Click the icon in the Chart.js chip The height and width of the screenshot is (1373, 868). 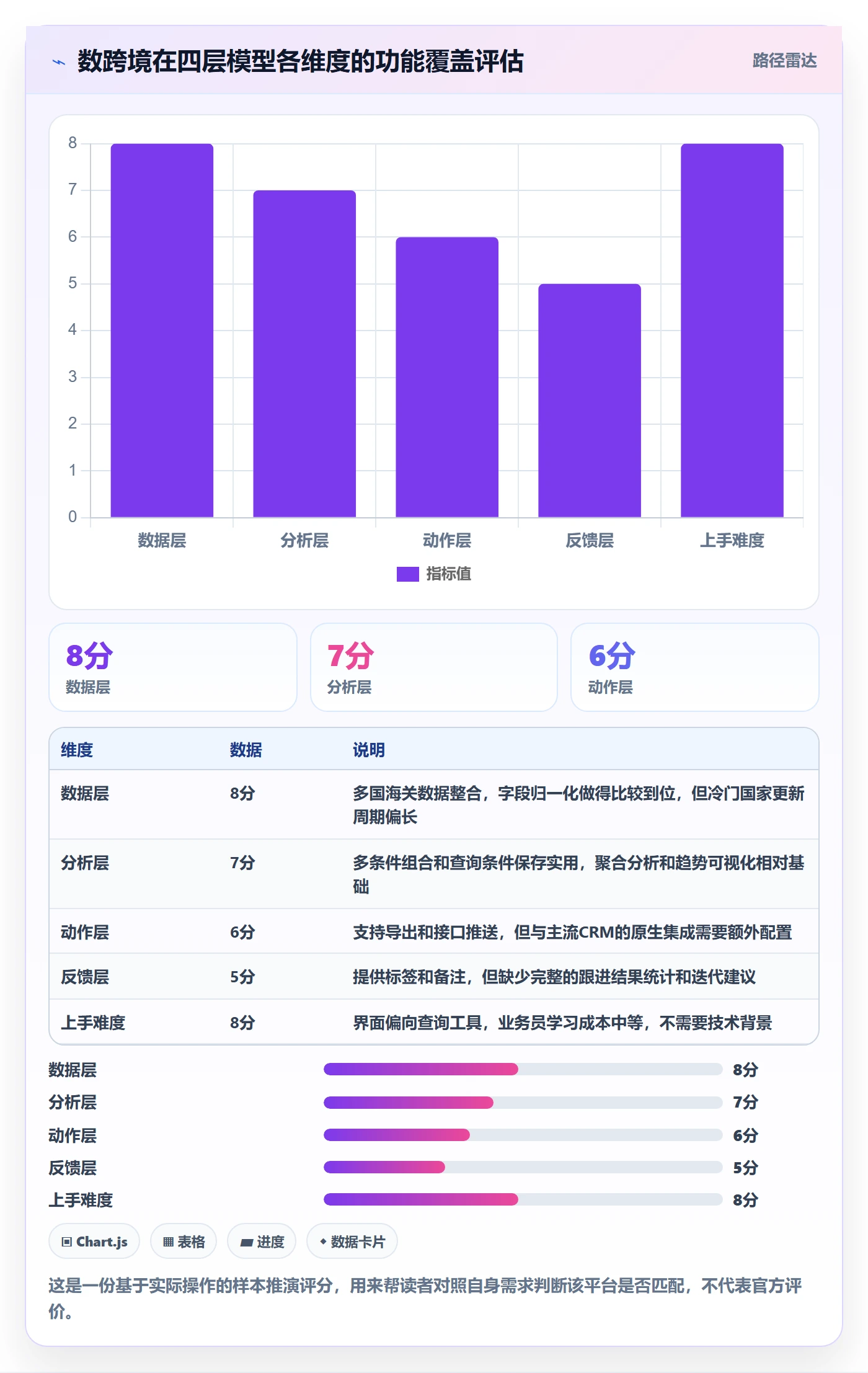(67, 1242)
